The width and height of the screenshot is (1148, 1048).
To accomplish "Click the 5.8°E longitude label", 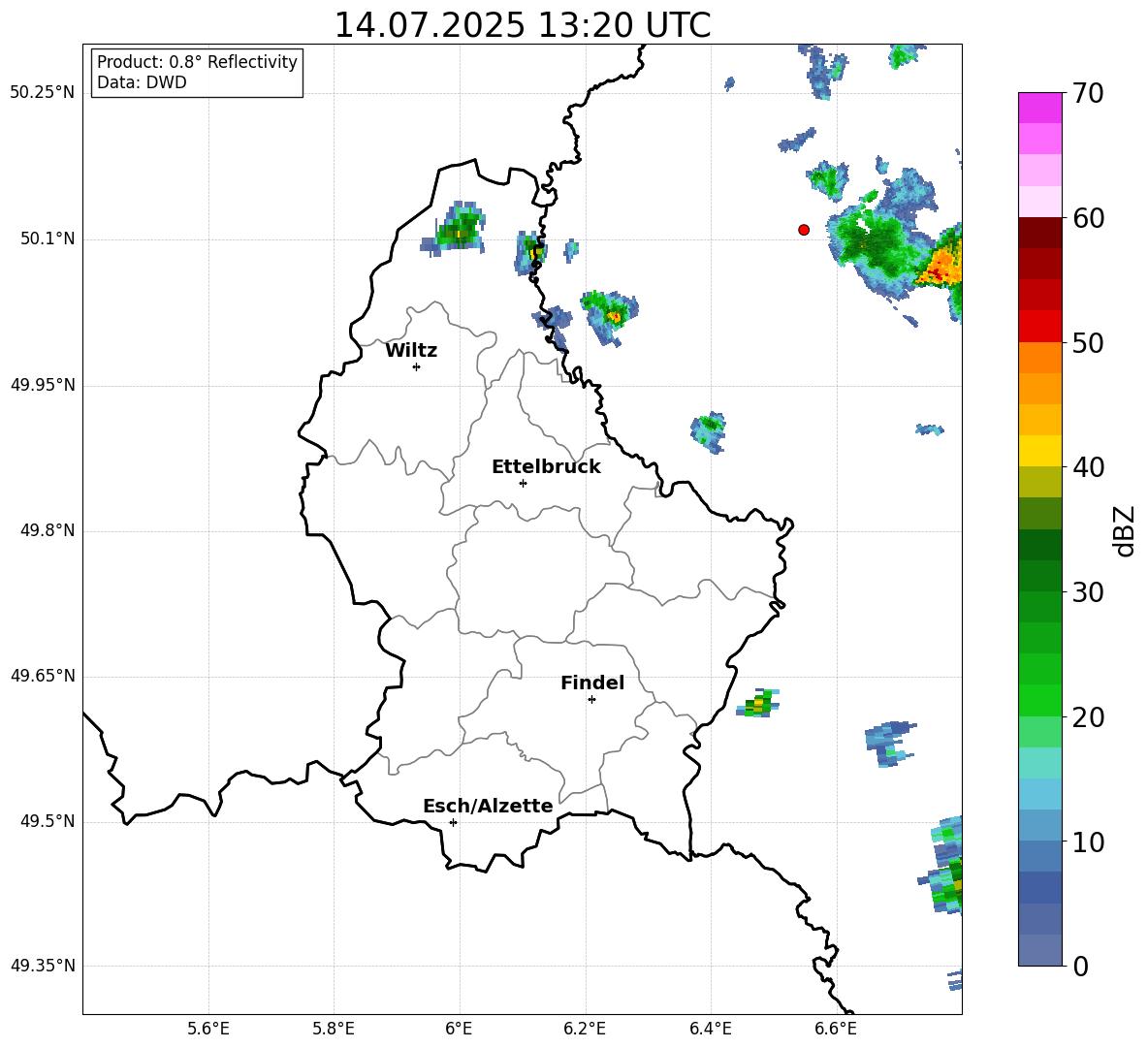I will tap(334, 1029).
